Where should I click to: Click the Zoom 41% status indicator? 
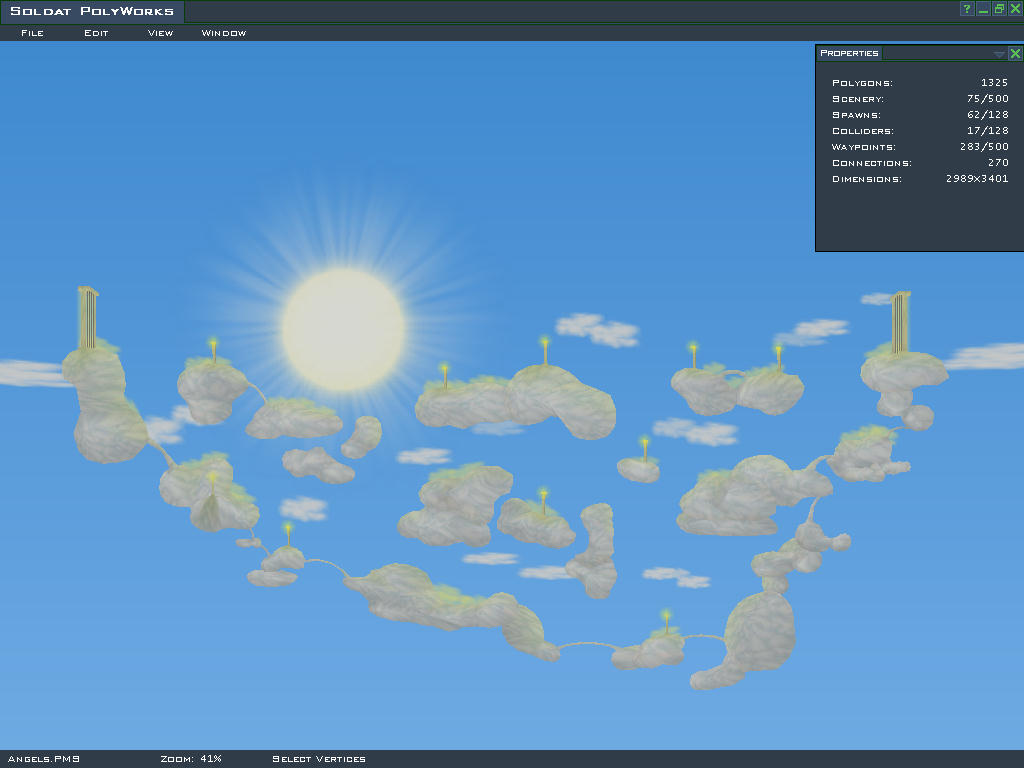click(190, 759)
